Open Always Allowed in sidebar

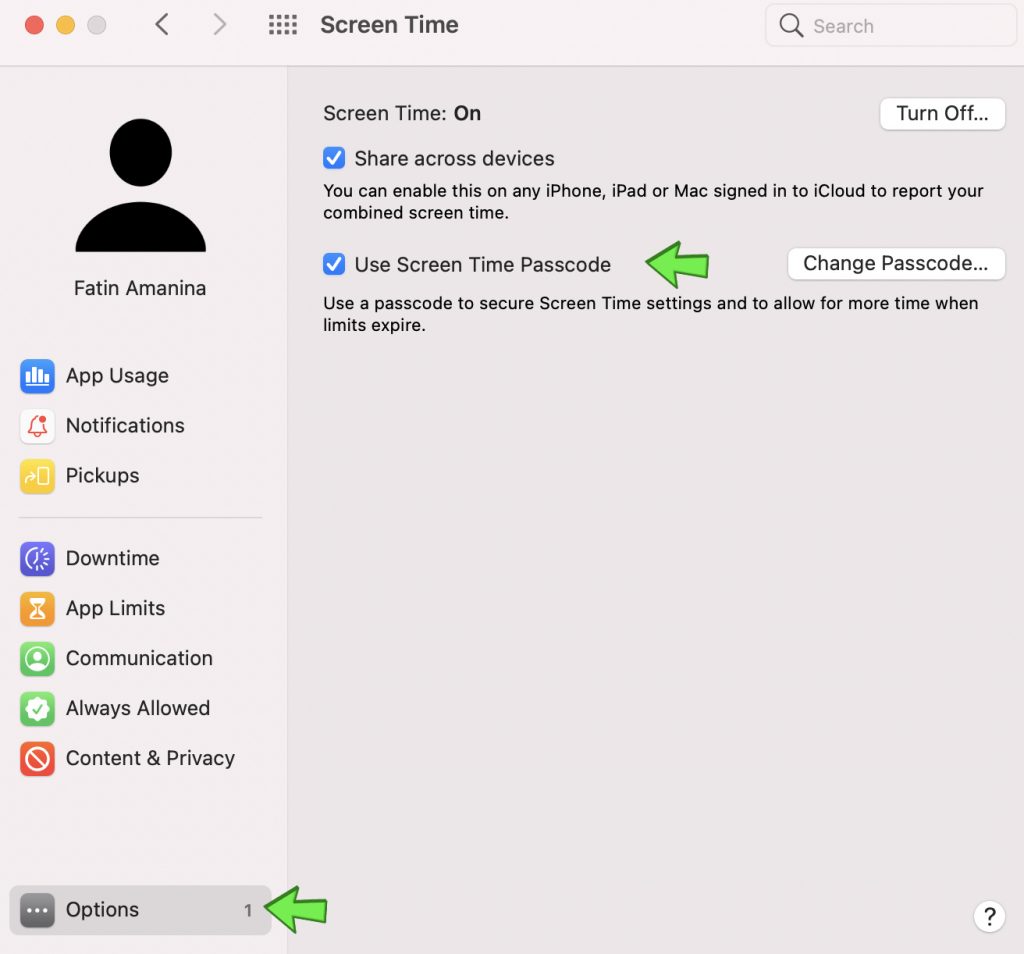click(138, 708)
